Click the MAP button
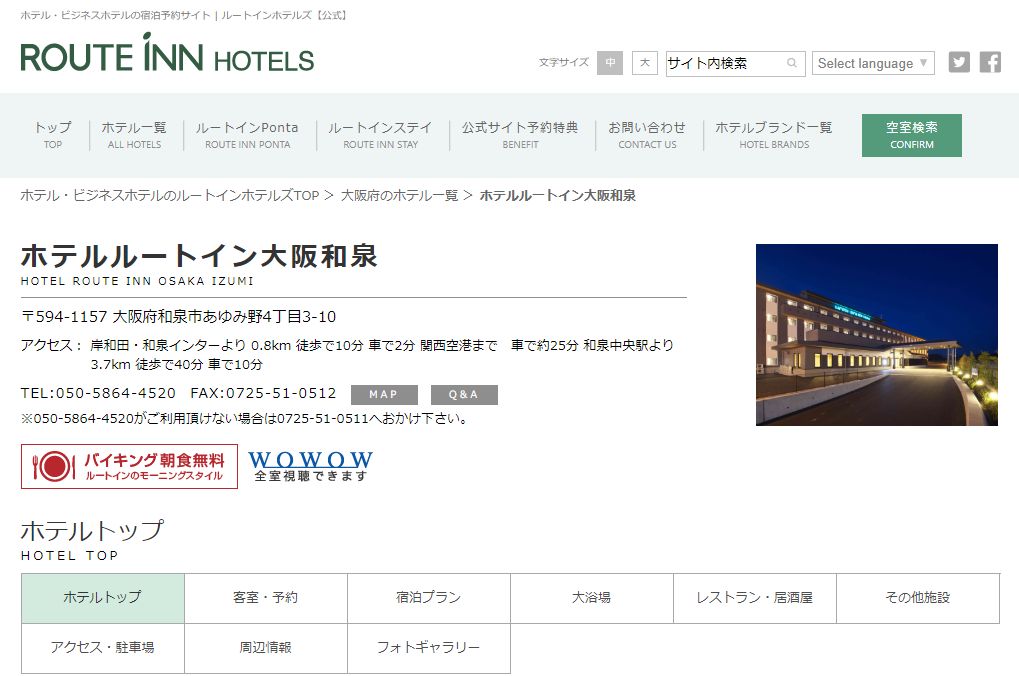 coord(384,395)
